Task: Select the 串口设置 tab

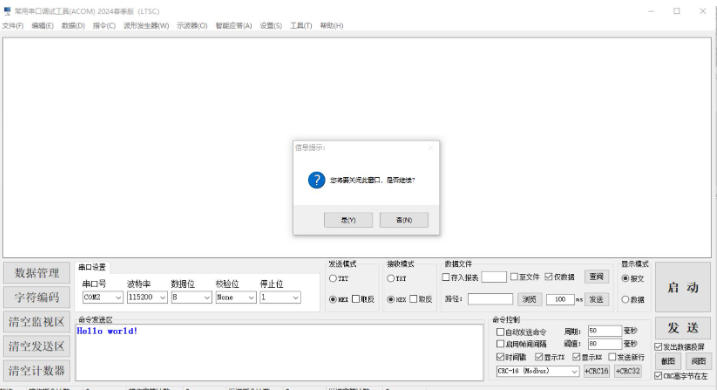Action: 92,267
